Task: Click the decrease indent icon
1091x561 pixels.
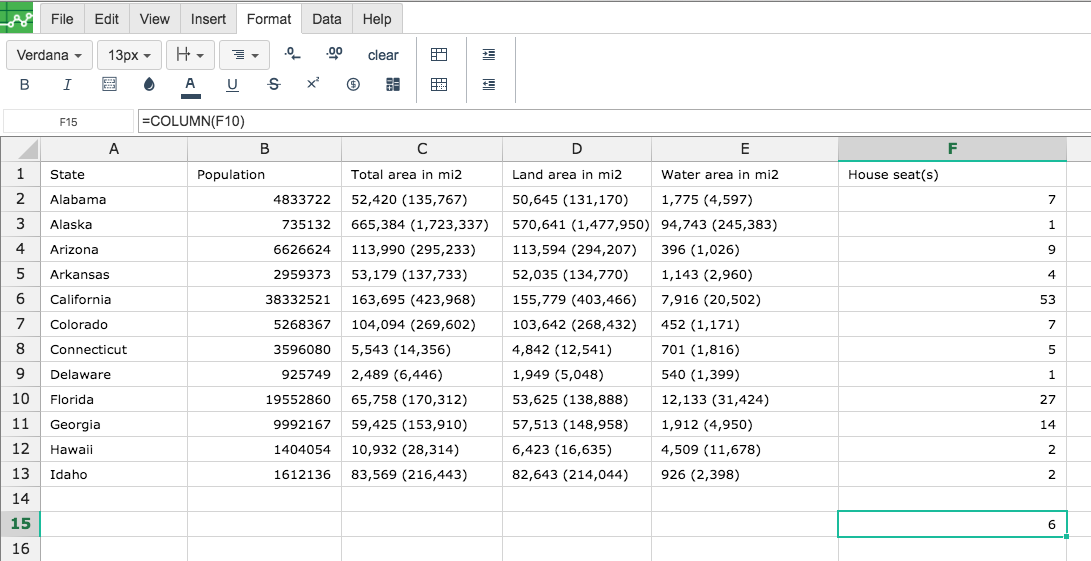Action: pos(488,85)
